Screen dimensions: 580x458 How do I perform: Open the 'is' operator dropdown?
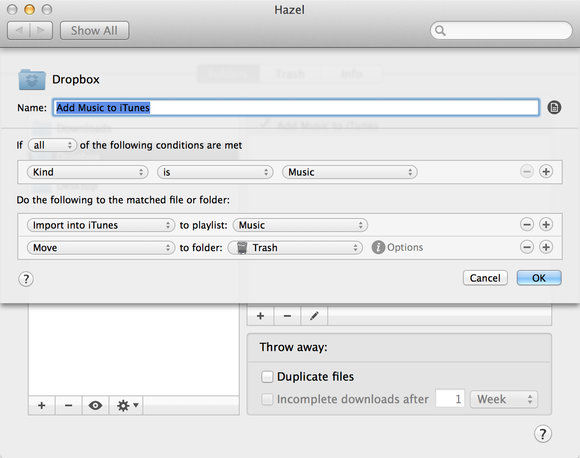point(215,172)
